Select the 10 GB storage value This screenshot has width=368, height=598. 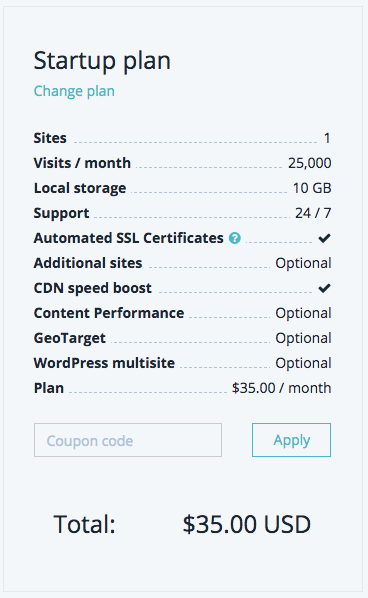(x=312, y=188)
